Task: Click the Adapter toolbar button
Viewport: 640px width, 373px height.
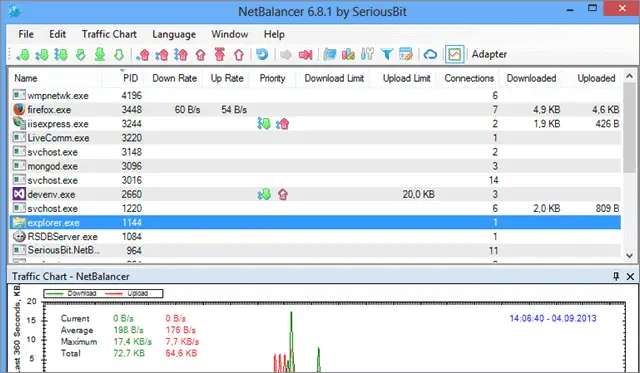Action: [489, 54]
